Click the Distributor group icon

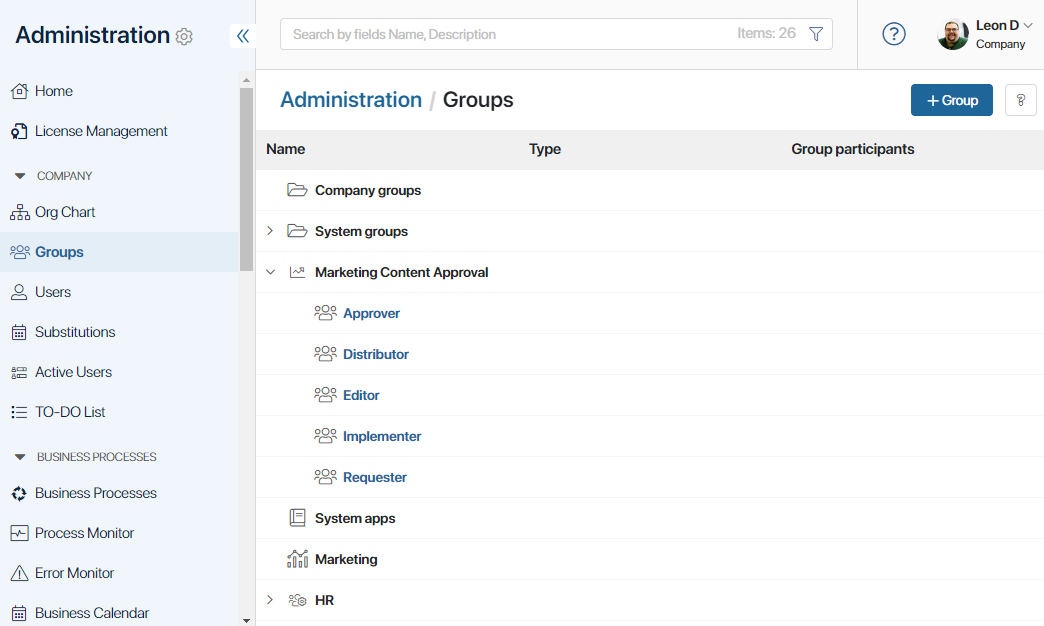tap(325, 354)
